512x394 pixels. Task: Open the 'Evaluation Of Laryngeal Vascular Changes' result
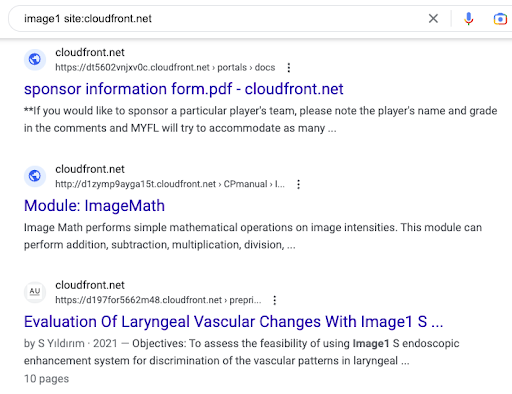(x=234, y=322)
